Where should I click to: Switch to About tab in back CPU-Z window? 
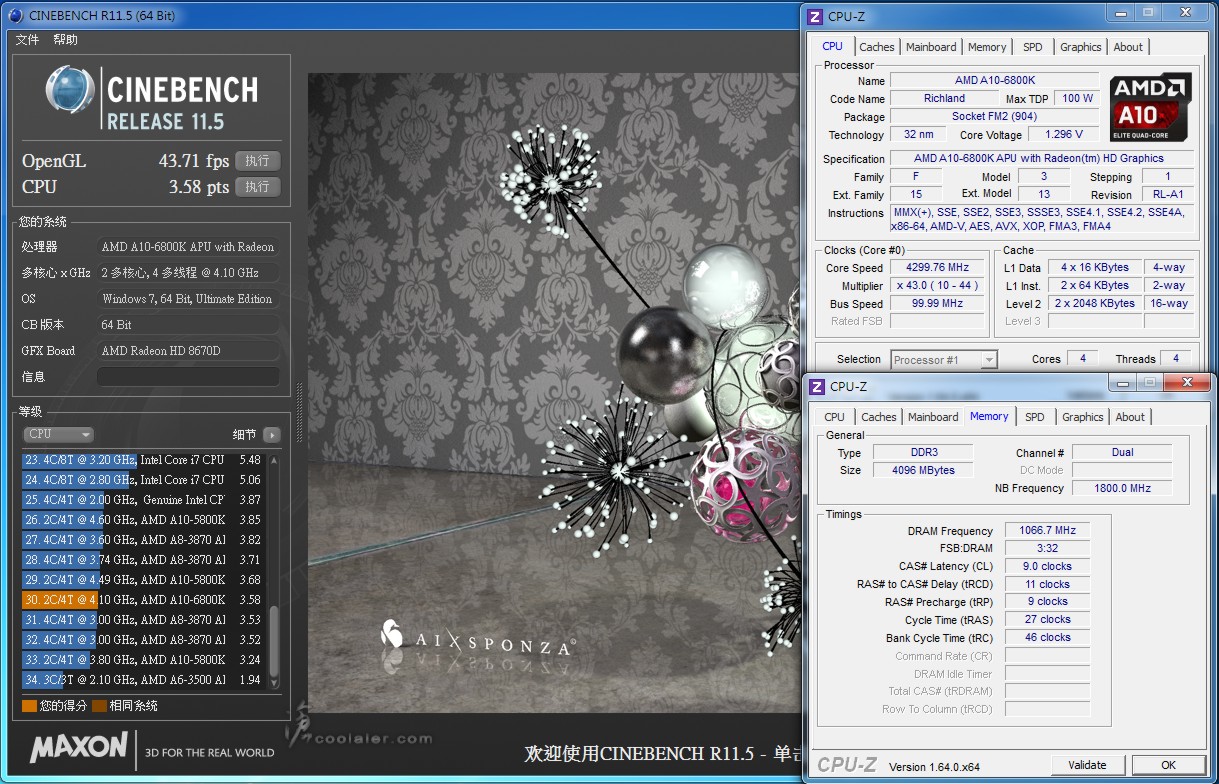[x=1128, y=47]
